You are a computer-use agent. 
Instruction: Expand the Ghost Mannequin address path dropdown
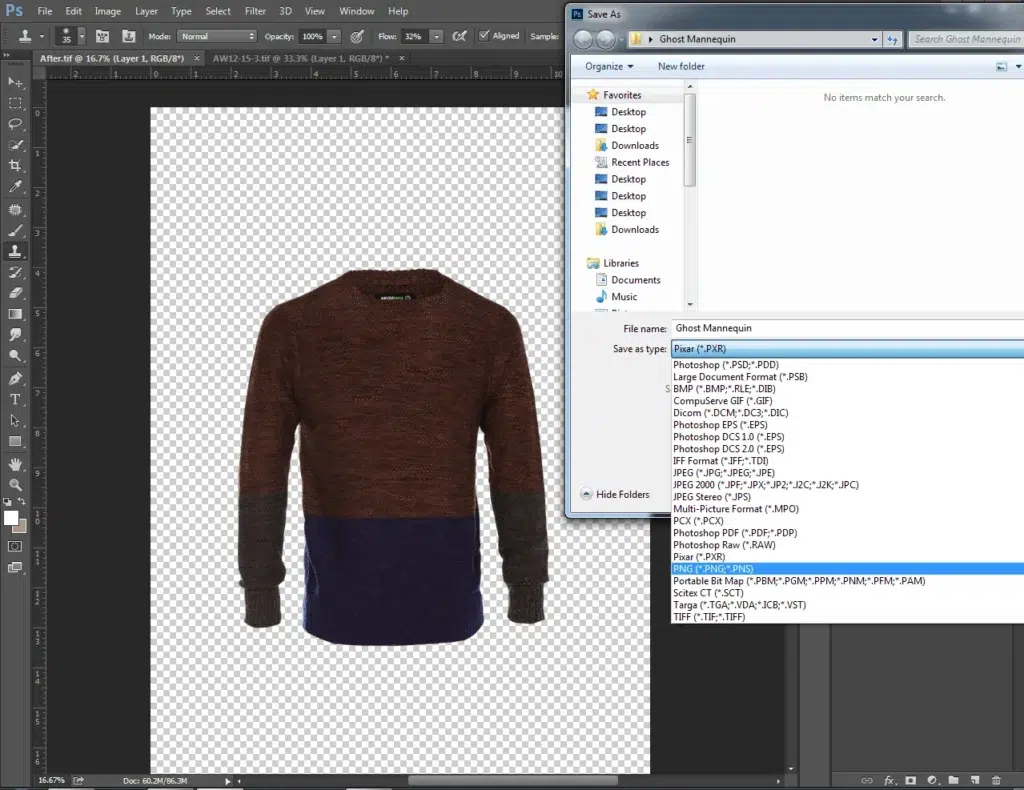874,39
